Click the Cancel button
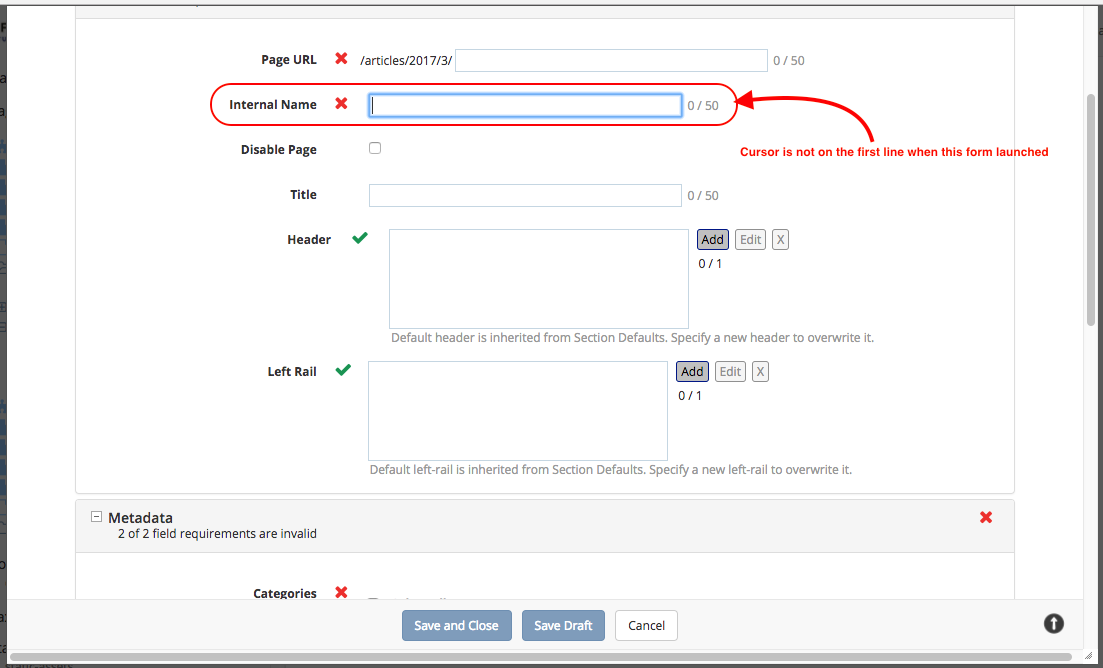Screen dimensions: 1103x668 coord(646,625)
